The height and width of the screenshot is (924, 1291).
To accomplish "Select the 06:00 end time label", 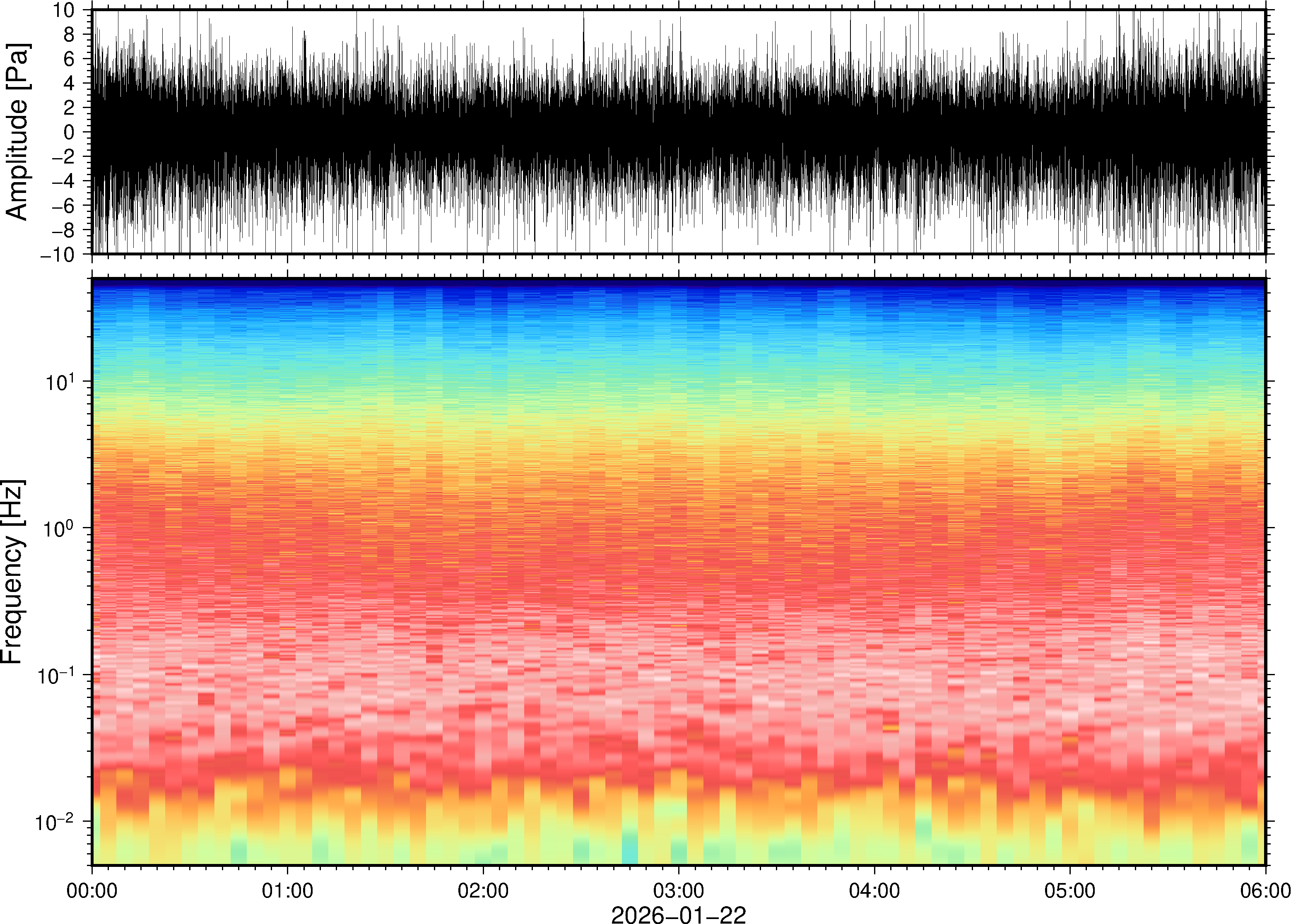I will pos(1265,890).
